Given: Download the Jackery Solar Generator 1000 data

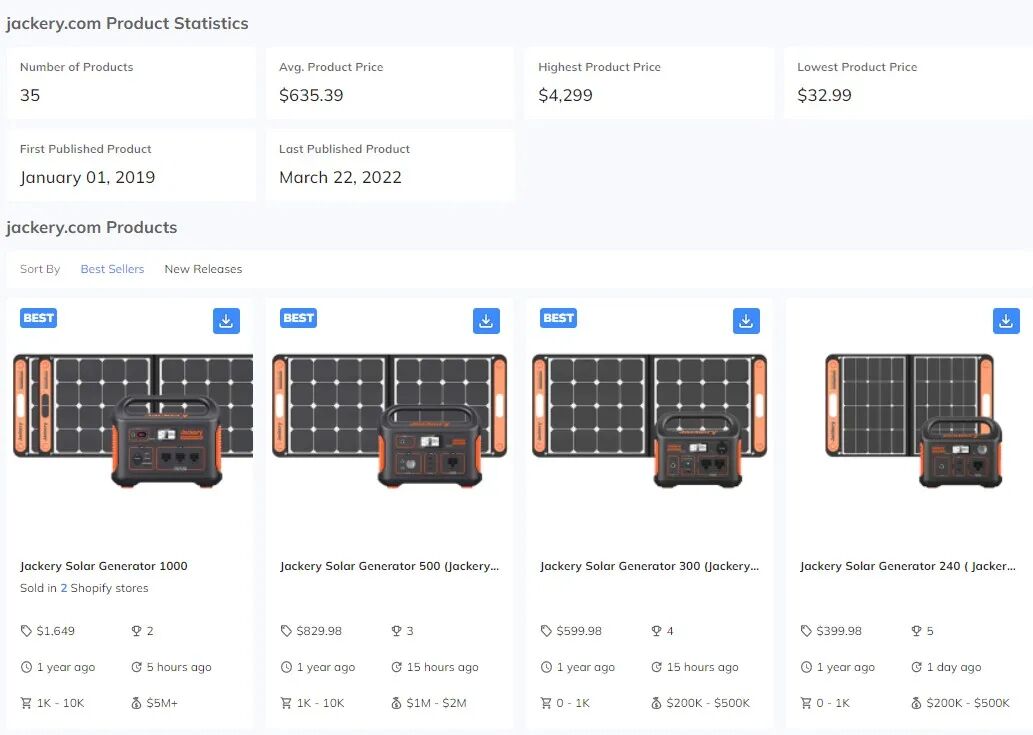Looking at the screenshot, I should (226, 321).
